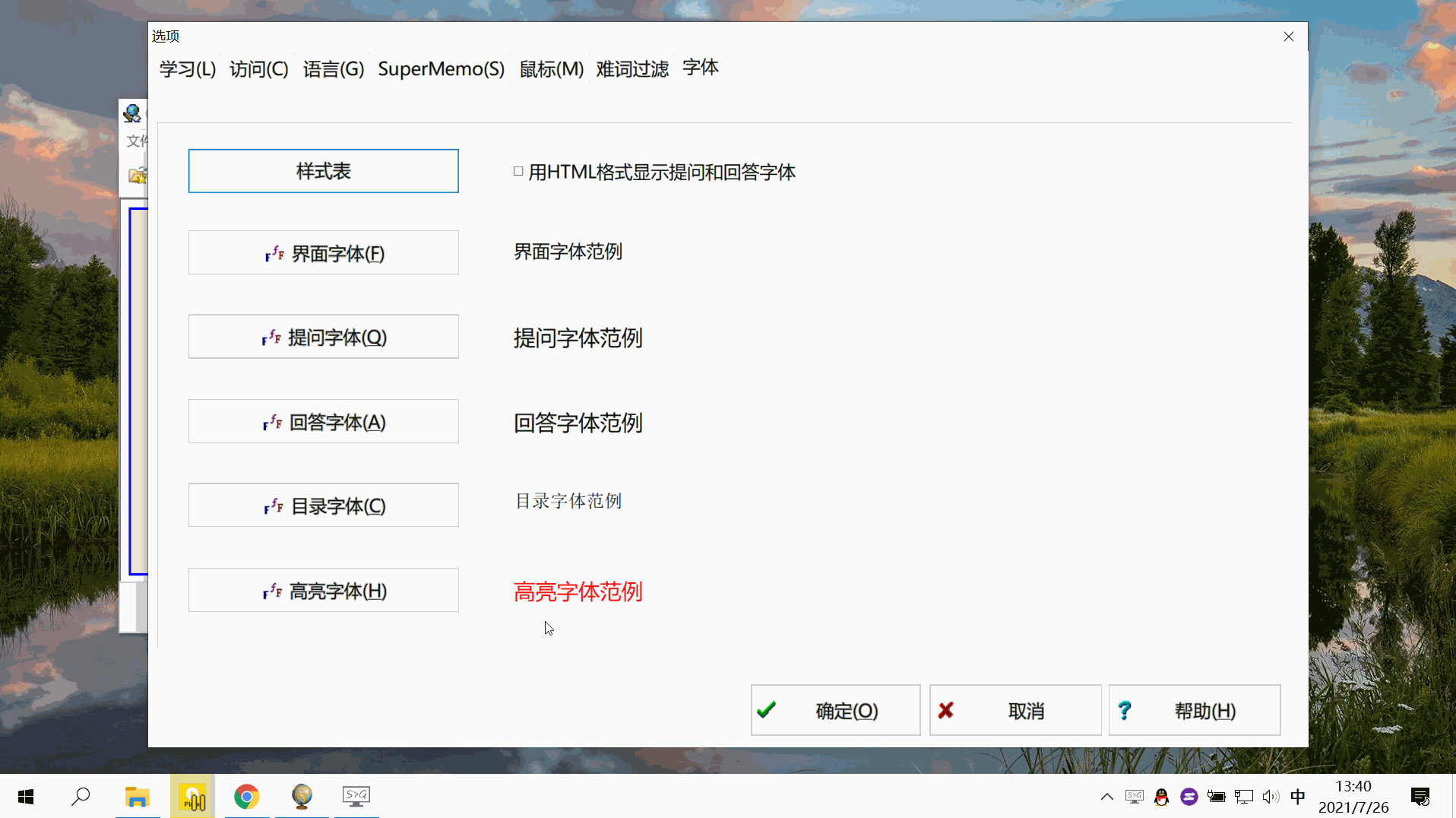Switch to the 访问(C) tab
Viewport: 1456px width, 818px height.
tap(258, 68)
